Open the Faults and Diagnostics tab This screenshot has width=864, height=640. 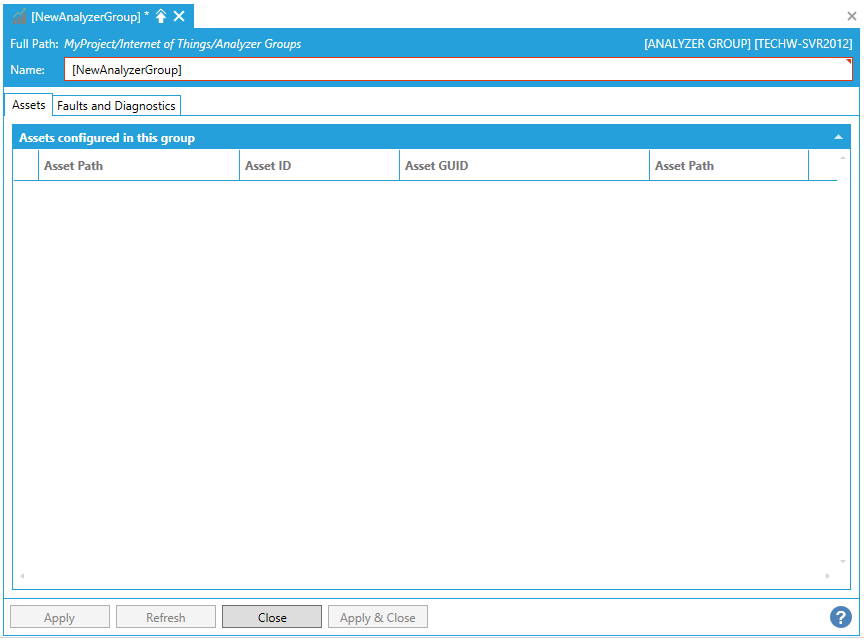[116, 106]
